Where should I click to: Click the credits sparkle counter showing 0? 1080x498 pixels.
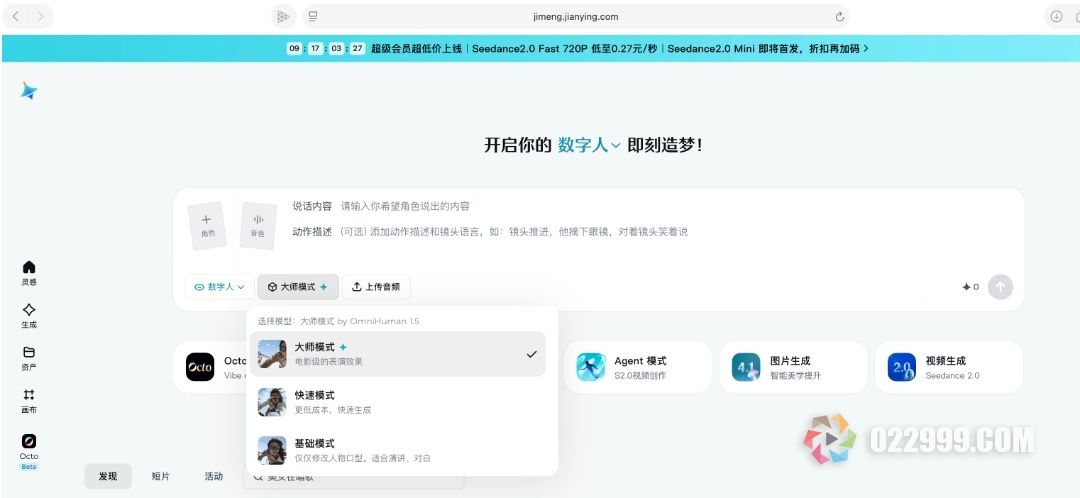[x=970, y=287]
